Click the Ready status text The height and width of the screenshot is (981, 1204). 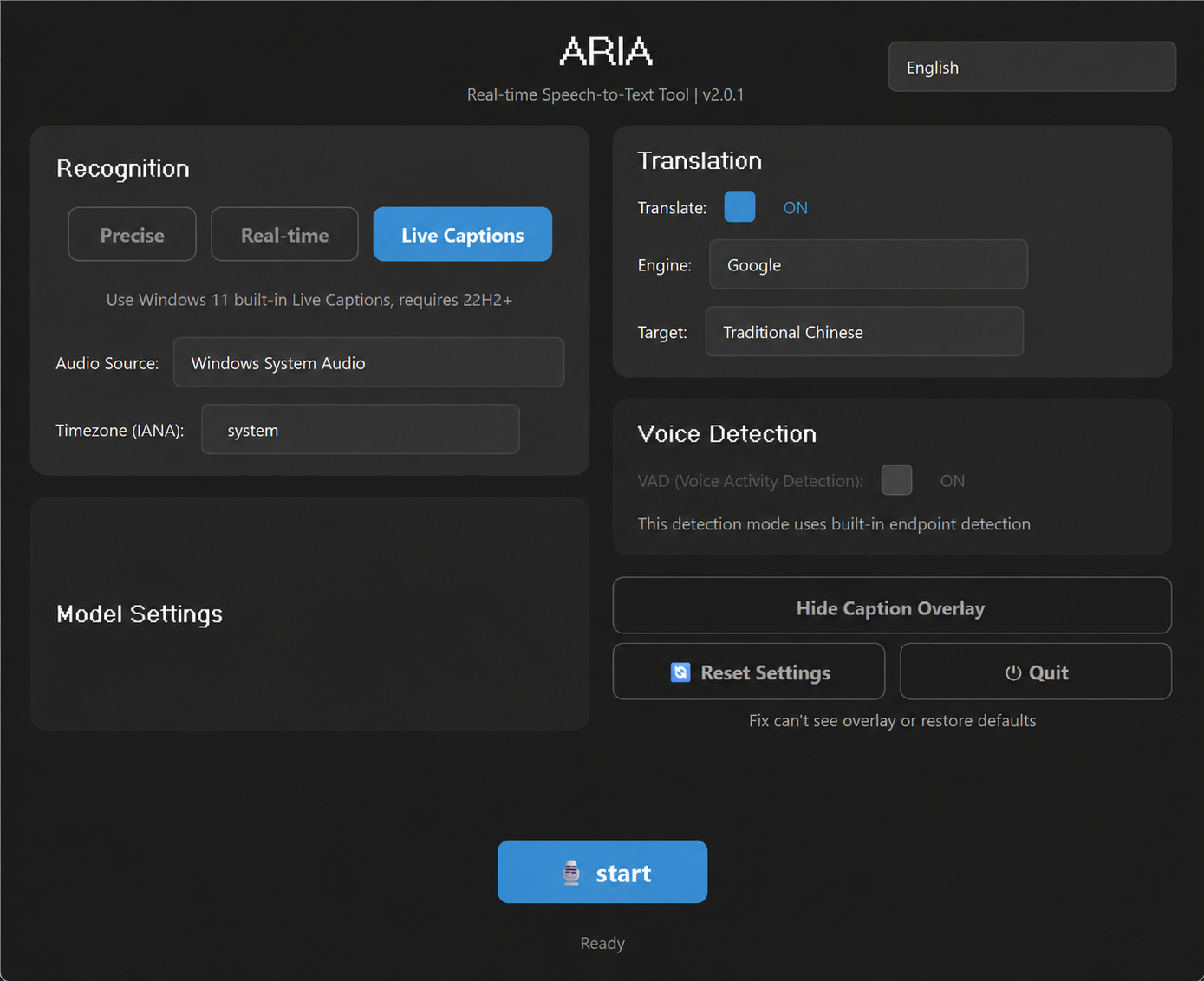point(602,943)
